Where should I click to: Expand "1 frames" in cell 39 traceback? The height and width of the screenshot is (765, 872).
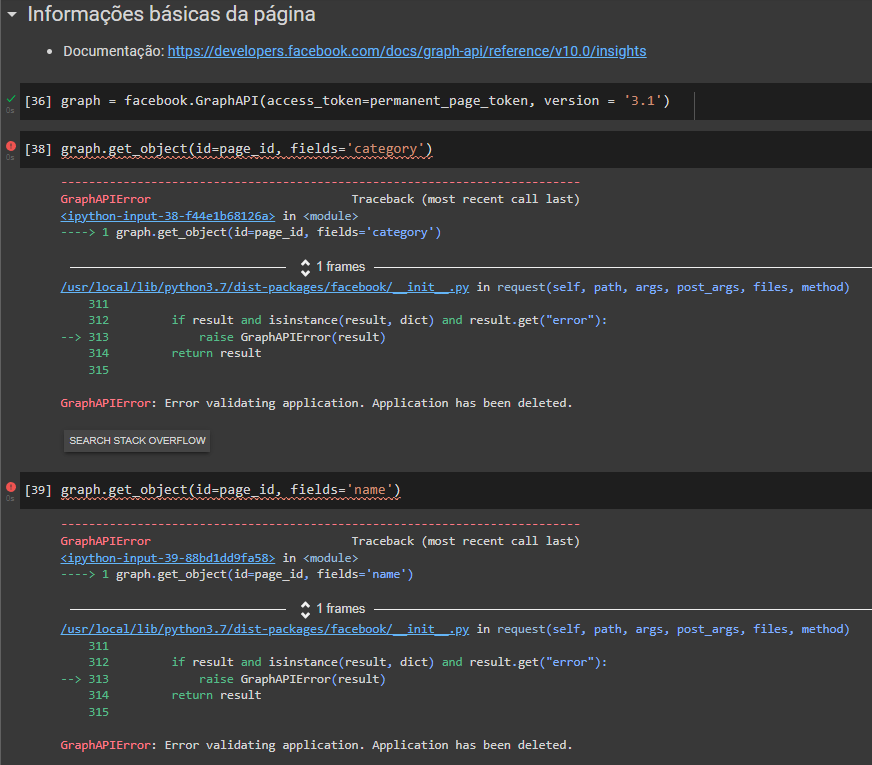pos(333,609)
